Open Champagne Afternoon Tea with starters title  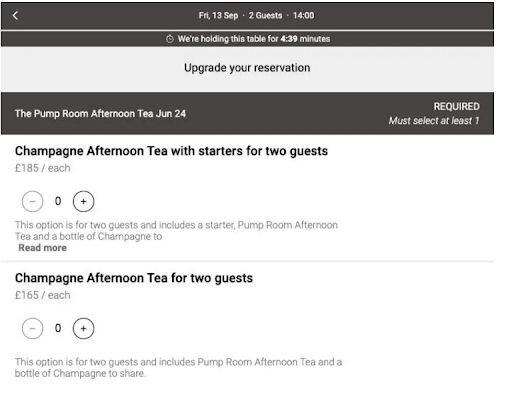(171, 151)
